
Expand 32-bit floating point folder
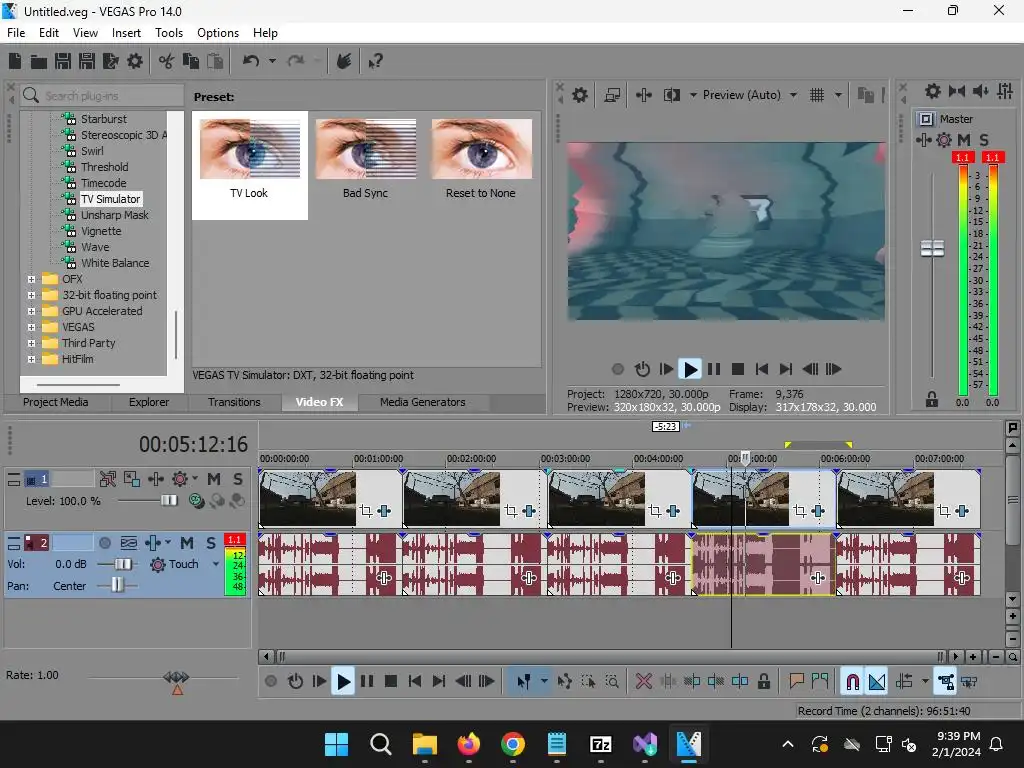coord(31,295)
